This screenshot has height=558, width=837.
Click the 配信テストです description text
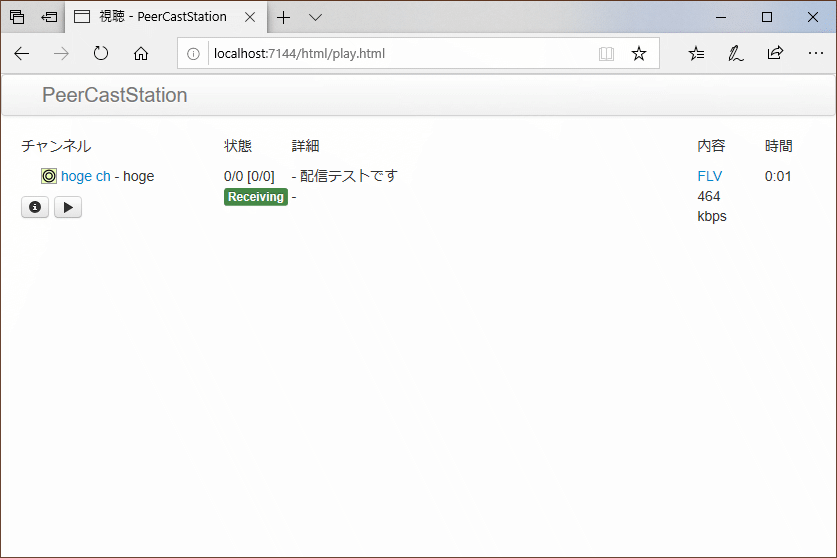pyautogui.click(x=349, y=176)
